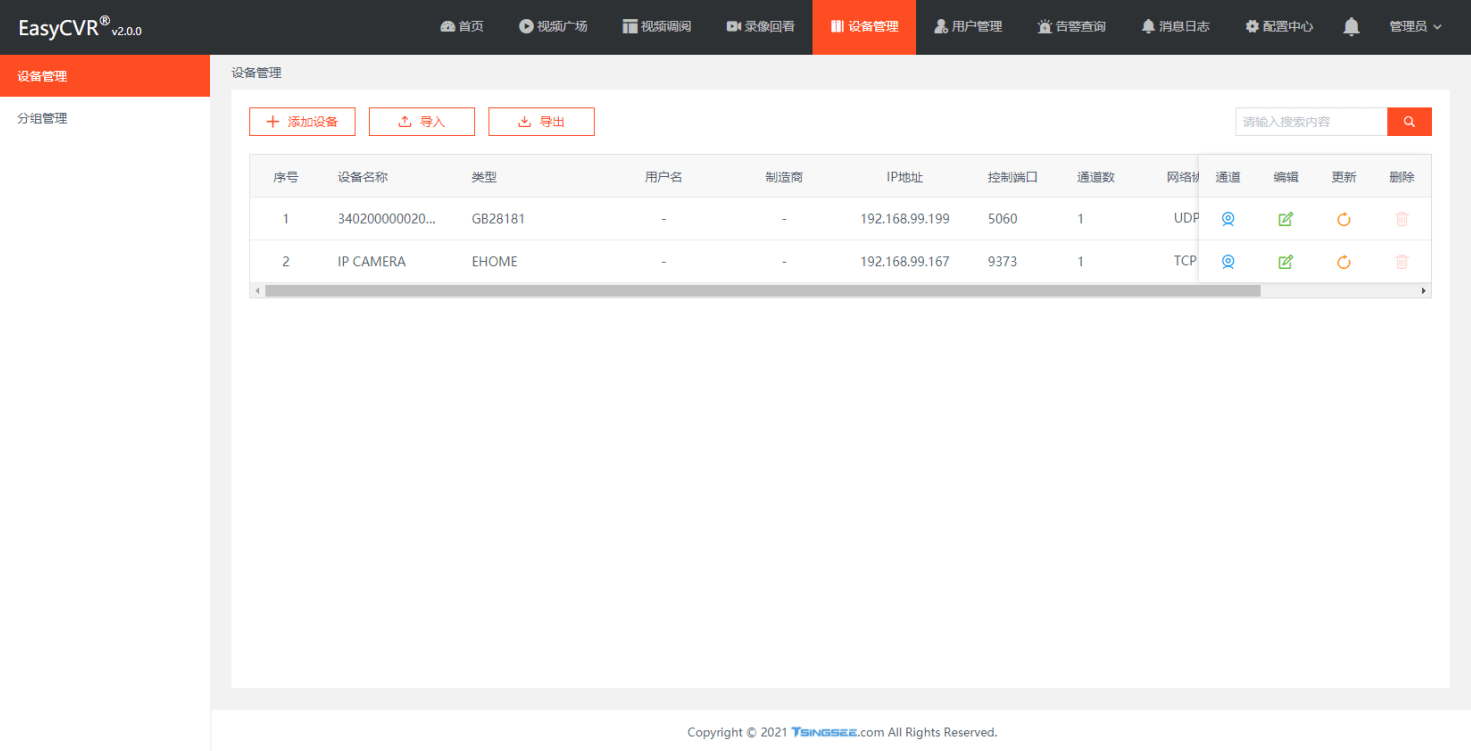Screen dimensions: 1471x751
Task: Focus the 请输入搜索内容 search field
Action: (1311, 122)
